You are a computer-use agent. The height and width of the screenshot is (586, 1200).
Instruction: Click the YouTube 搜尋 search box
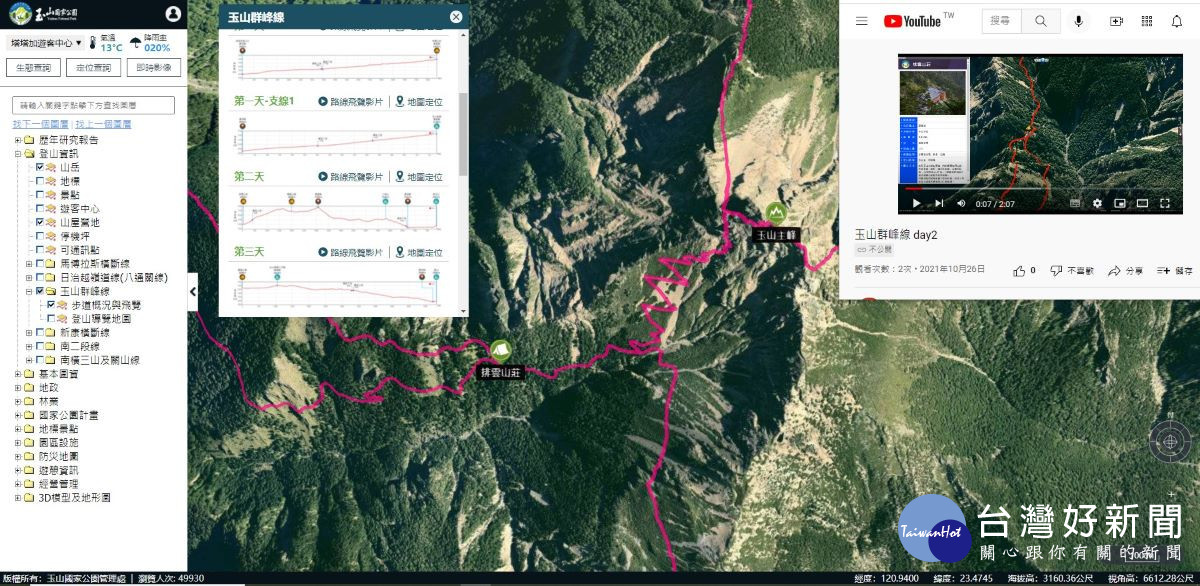pos(1003,21)
